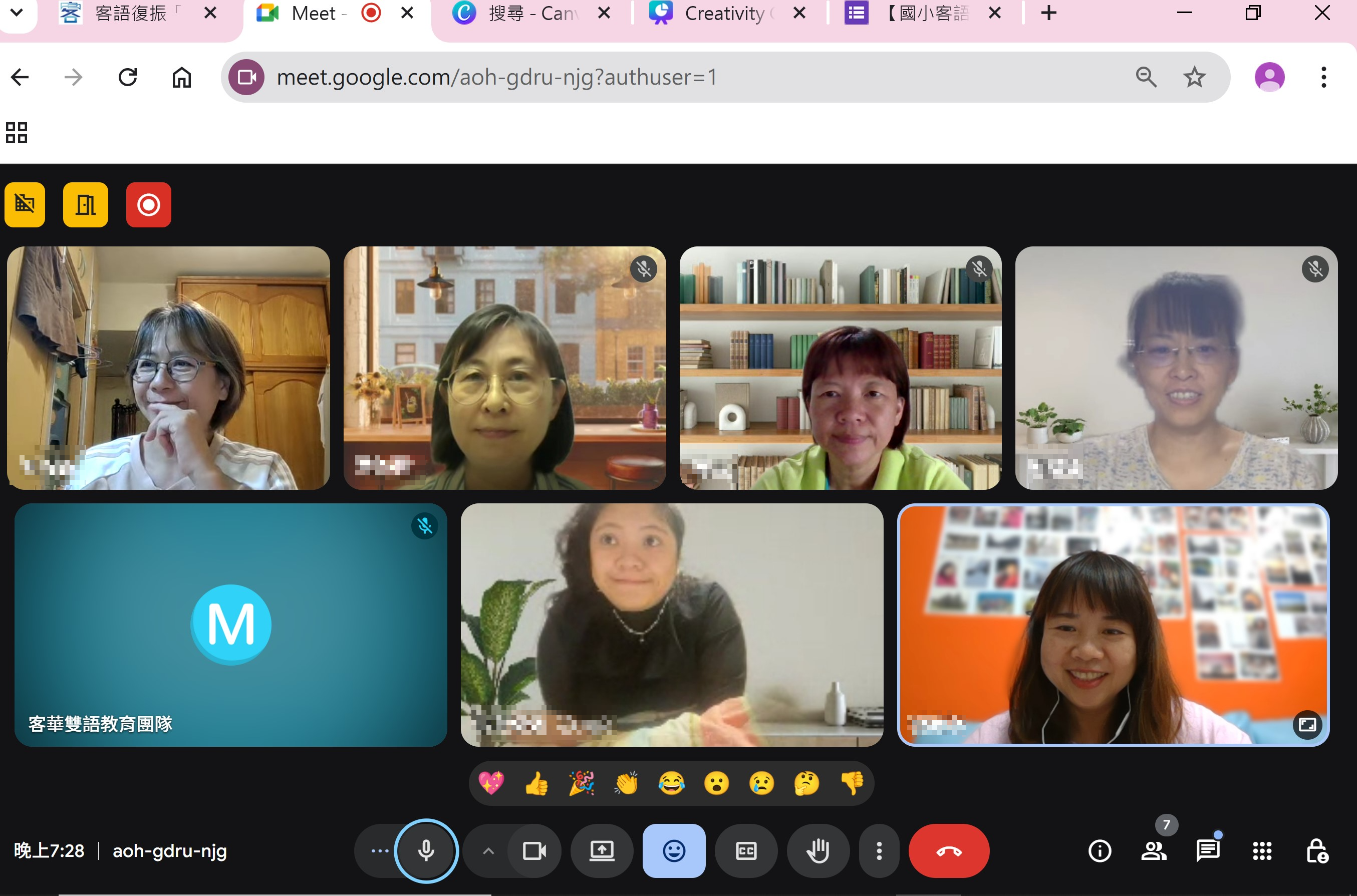Open the participants people panel
This screenshot has width=1357, height=896.
1154,851
